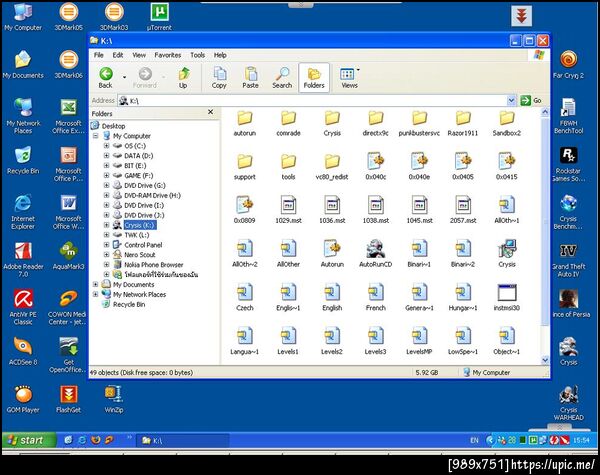Expand the Crysis (K:) drive node
This screenshot has width=600, height=475.
tap(106, 225)
